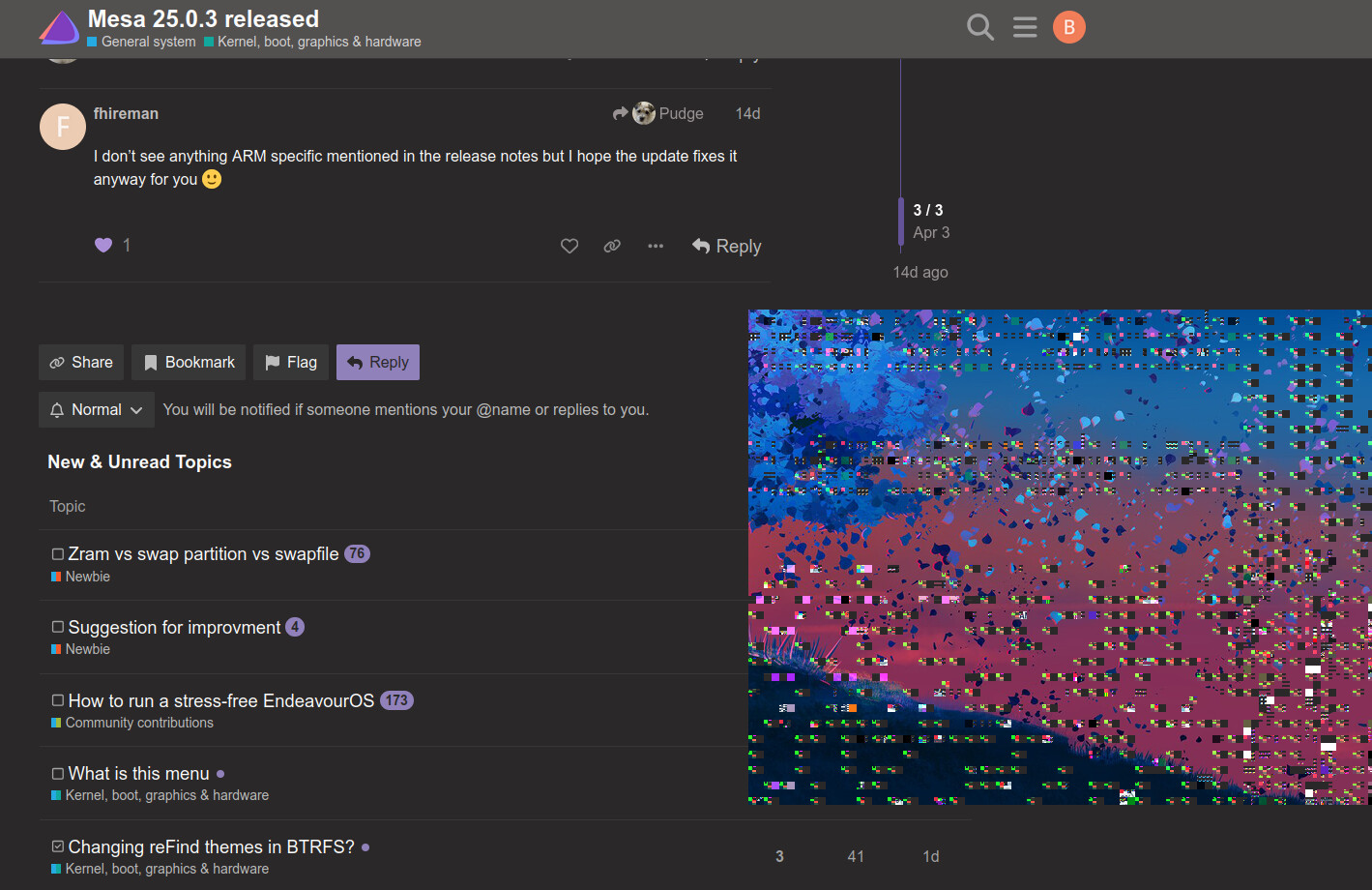
Task: Open category under Changing reFind themes
Action: tap(161, 869)
